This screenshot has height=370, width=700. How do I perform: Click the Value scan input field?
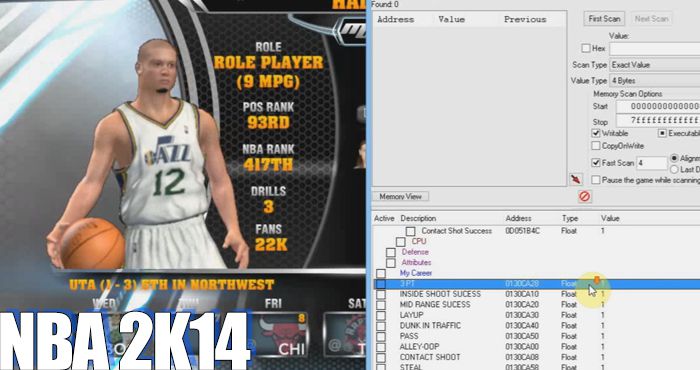(x=654, y=49)
